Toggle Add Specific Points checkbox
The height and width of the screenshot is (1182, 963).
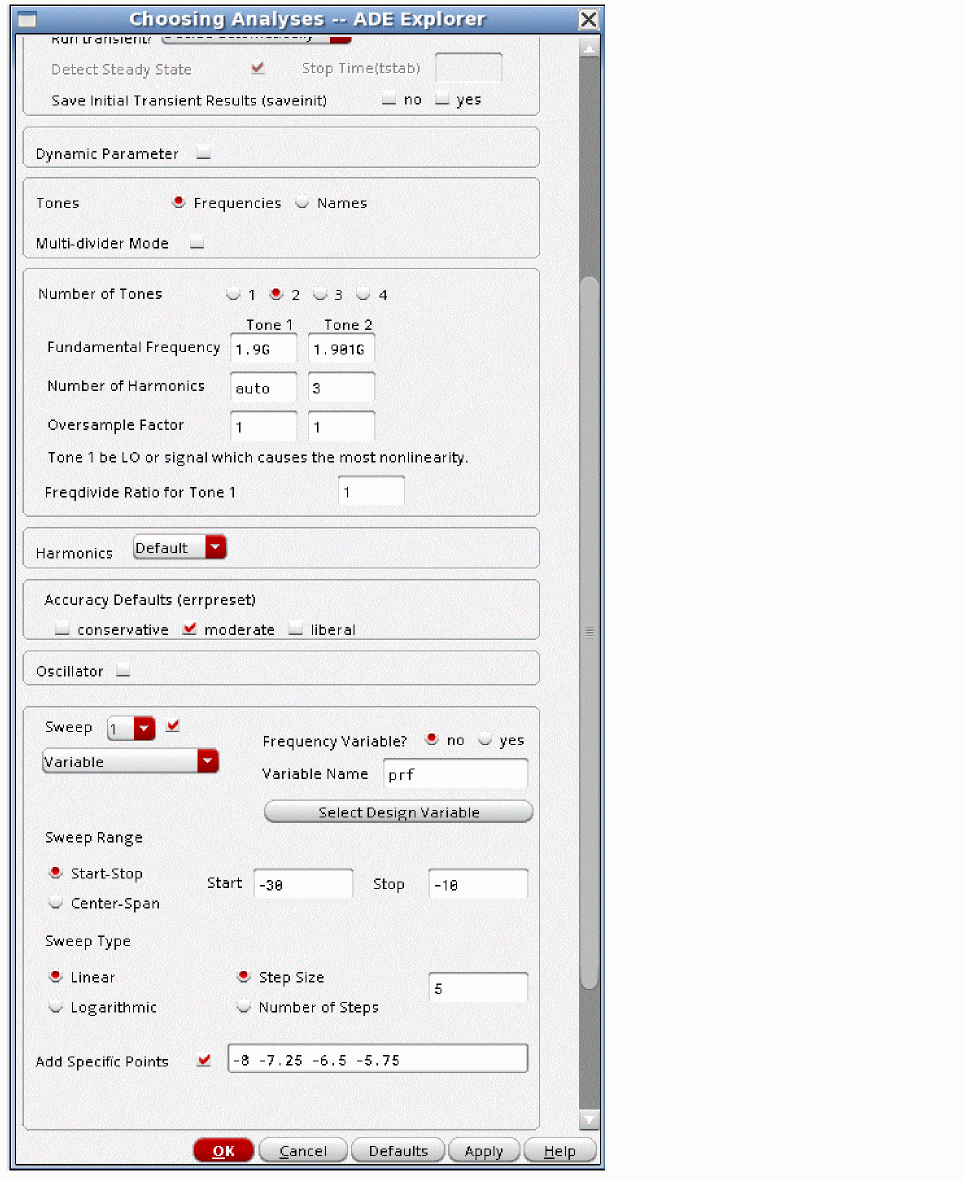point(204,1060)
